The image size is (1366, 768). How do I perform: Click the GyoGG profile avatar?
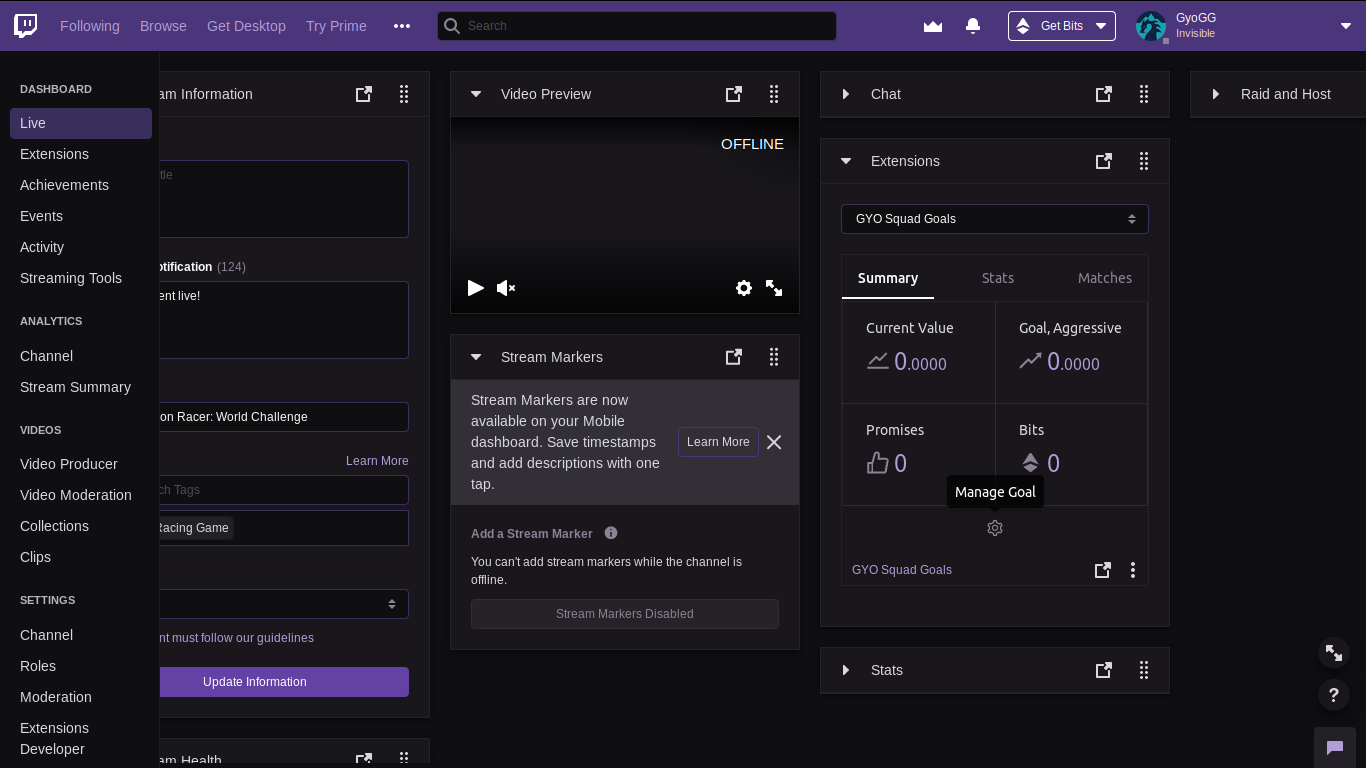tap(1151, 26)
